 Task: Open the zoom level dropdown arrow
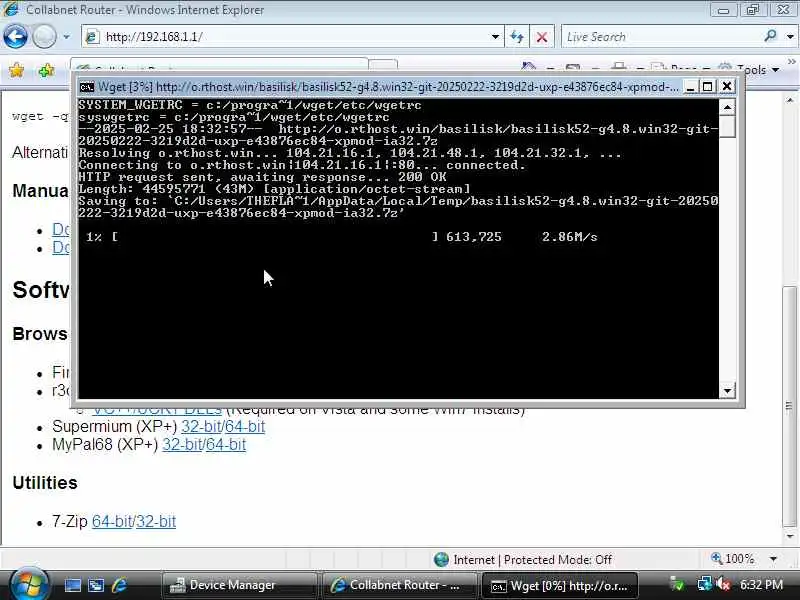[773, 559]
